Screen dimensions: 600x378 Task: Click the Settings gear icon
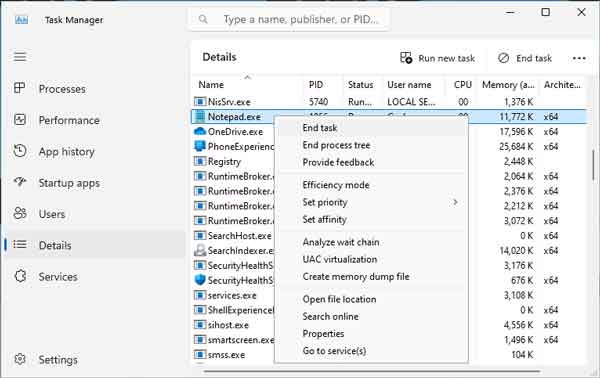[x=20, y=359]
